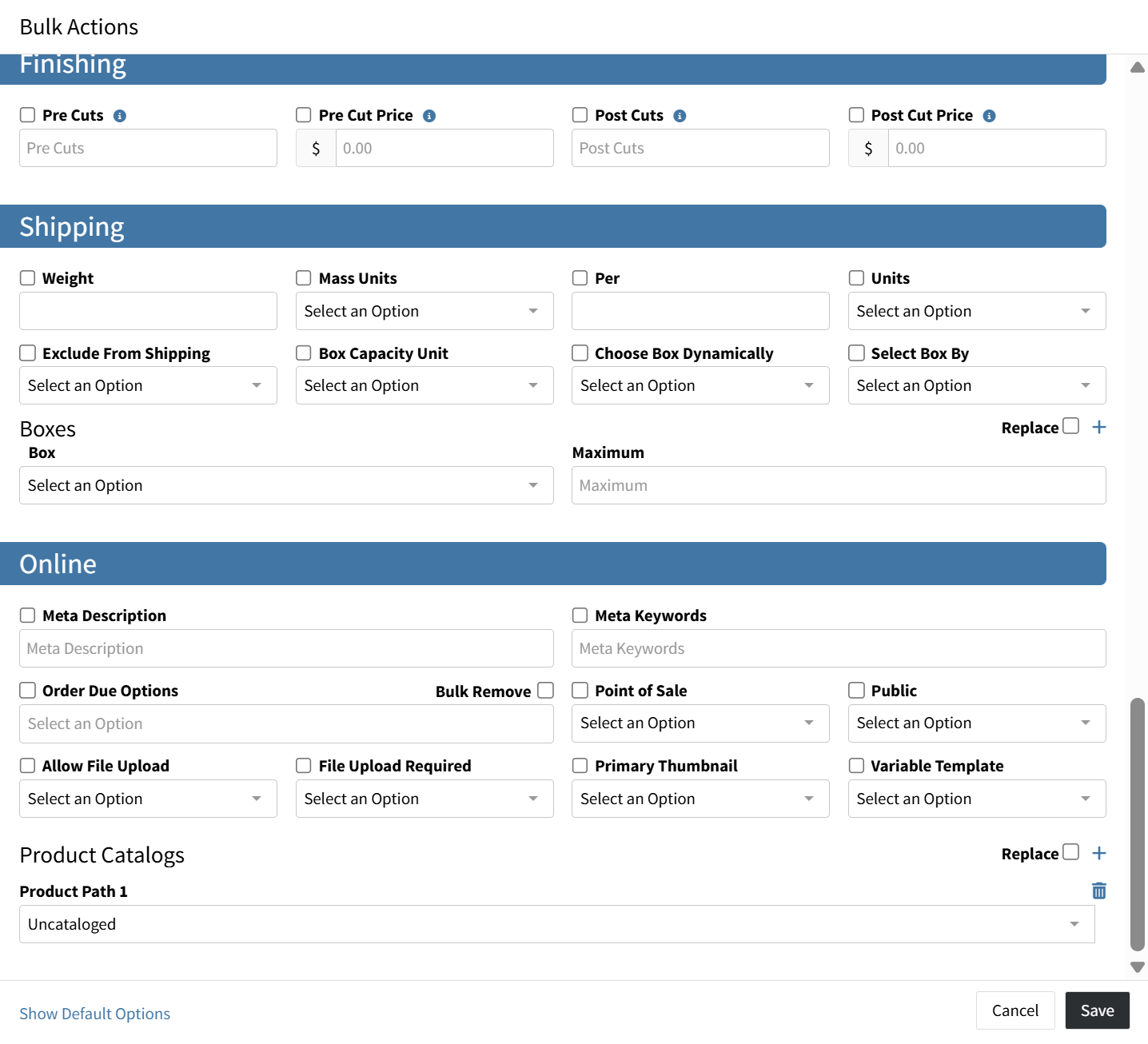Enable the Point of Sale checkbox
This screenshot has height=1044, width=1148.
tap(580, 690)
